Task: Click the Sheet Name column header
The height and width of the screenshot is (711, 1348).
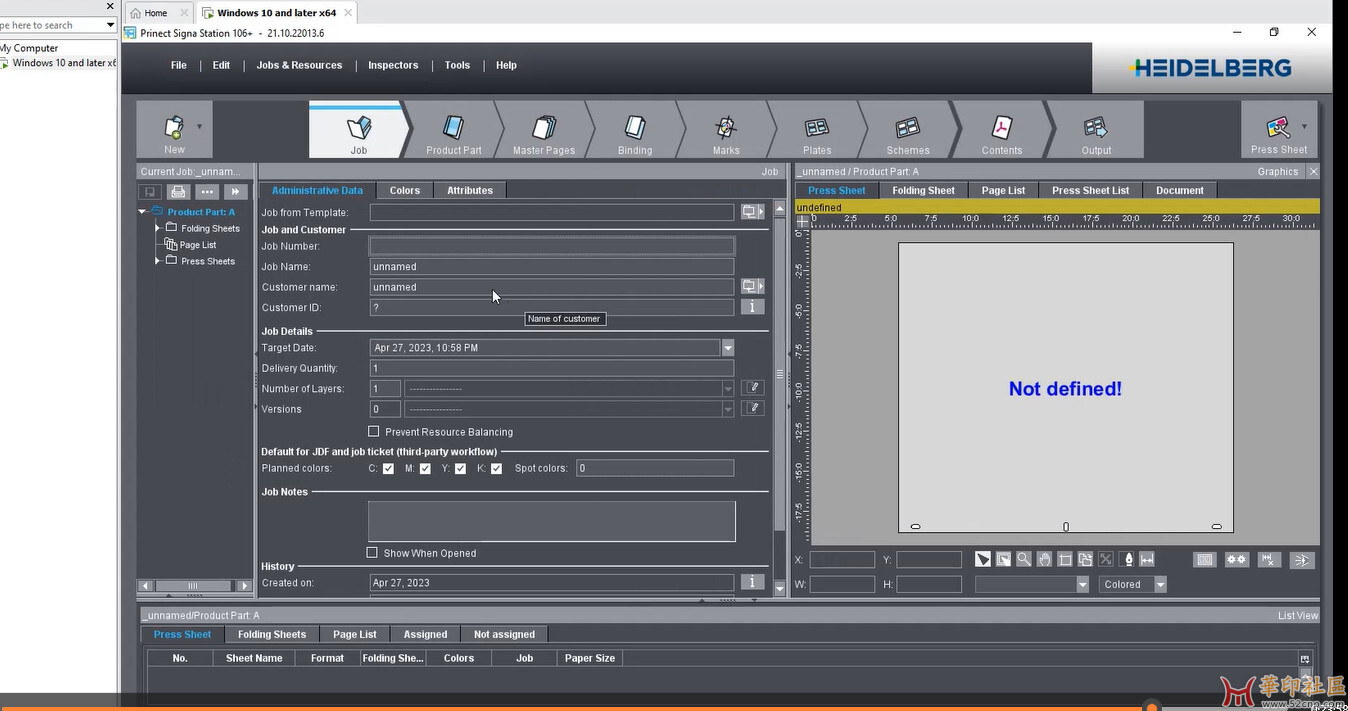Action: [254, 658]
